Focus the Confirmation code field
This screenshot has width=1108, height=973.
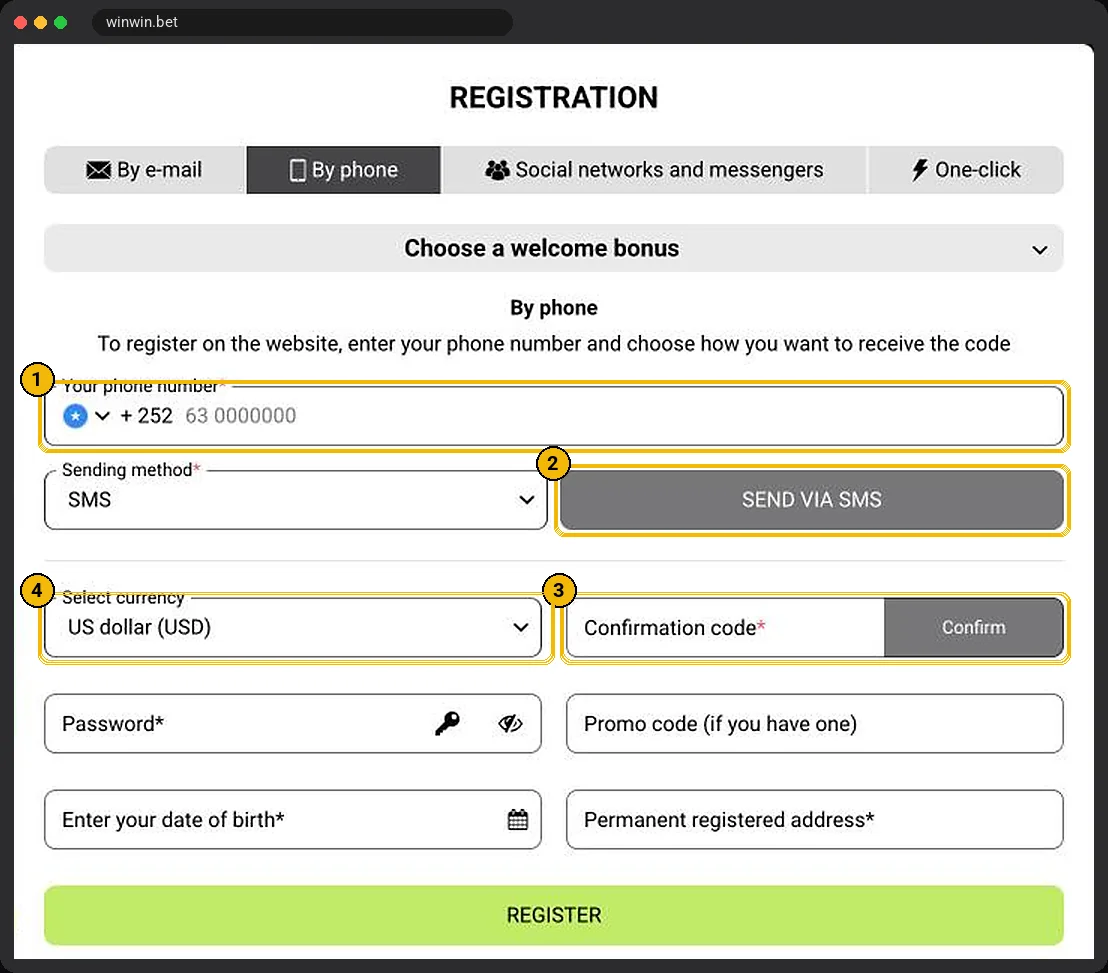tap(725, 627)
